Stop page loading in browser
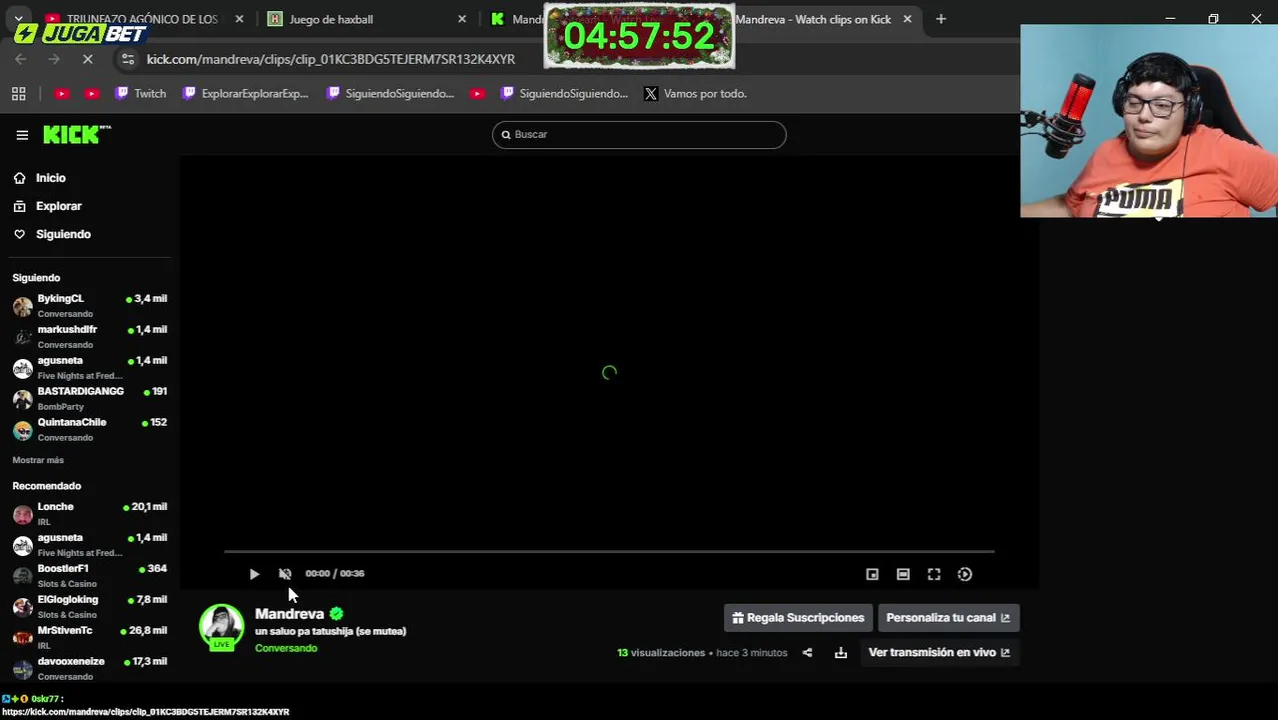Image resolution: width=1278 pixels, height=720 pixels. pos(87,59)
